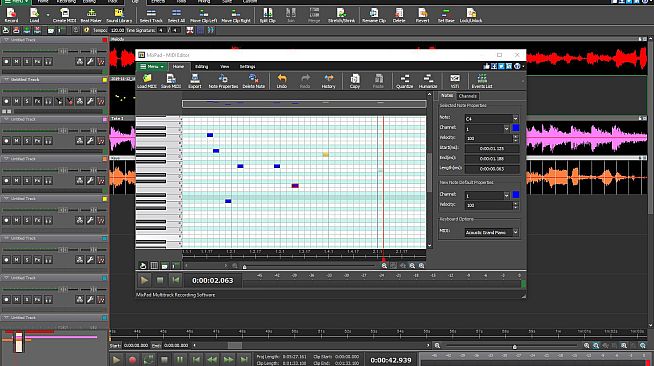This screenshot has width=654, height=366.
Task: Switch to the Channels tab in properties panel
Action: click(x=467, y=96)
